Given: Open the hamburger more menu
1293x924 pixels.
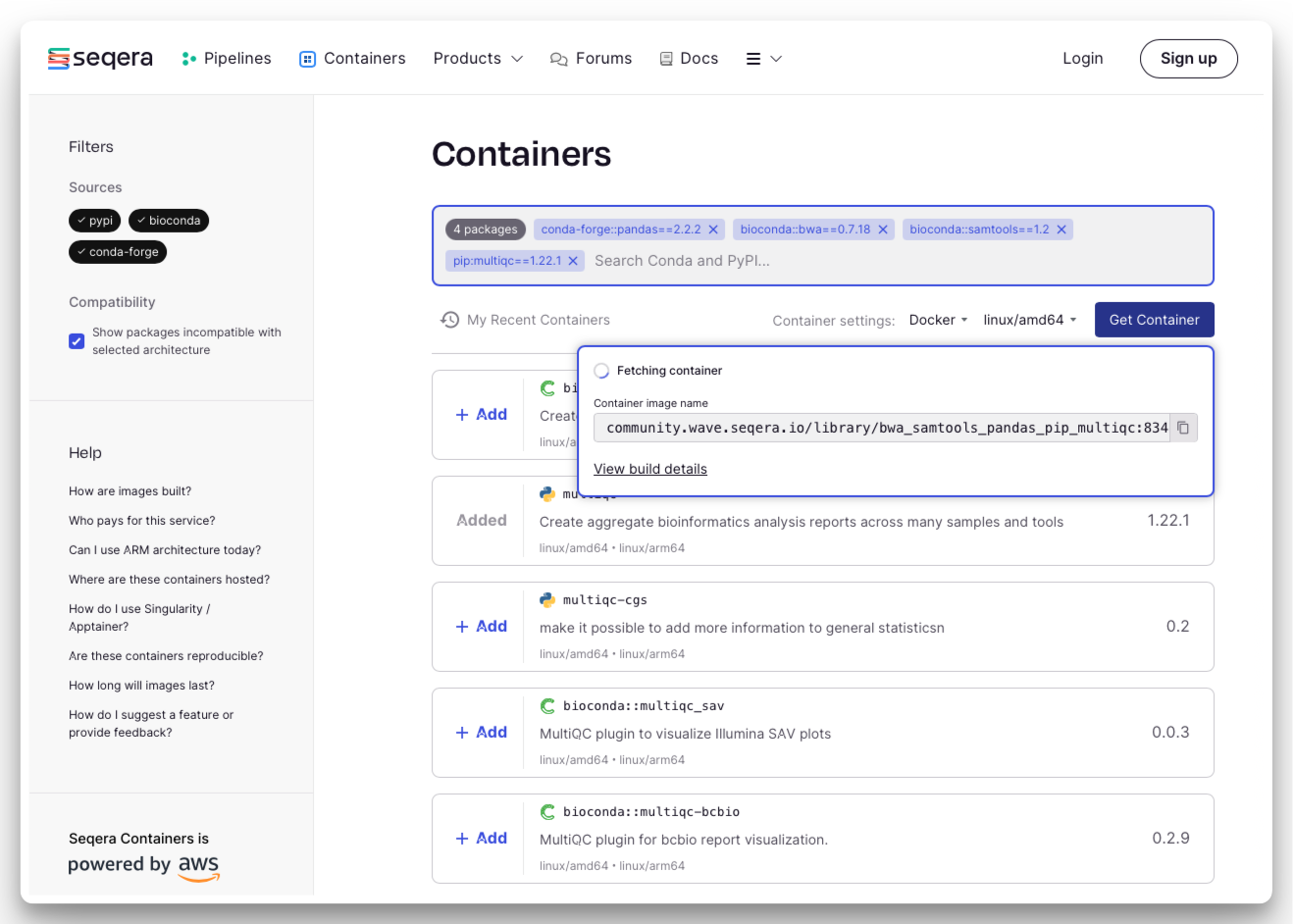Looking at the screenshot, I should pyautogui.click(x=764, y=59).
